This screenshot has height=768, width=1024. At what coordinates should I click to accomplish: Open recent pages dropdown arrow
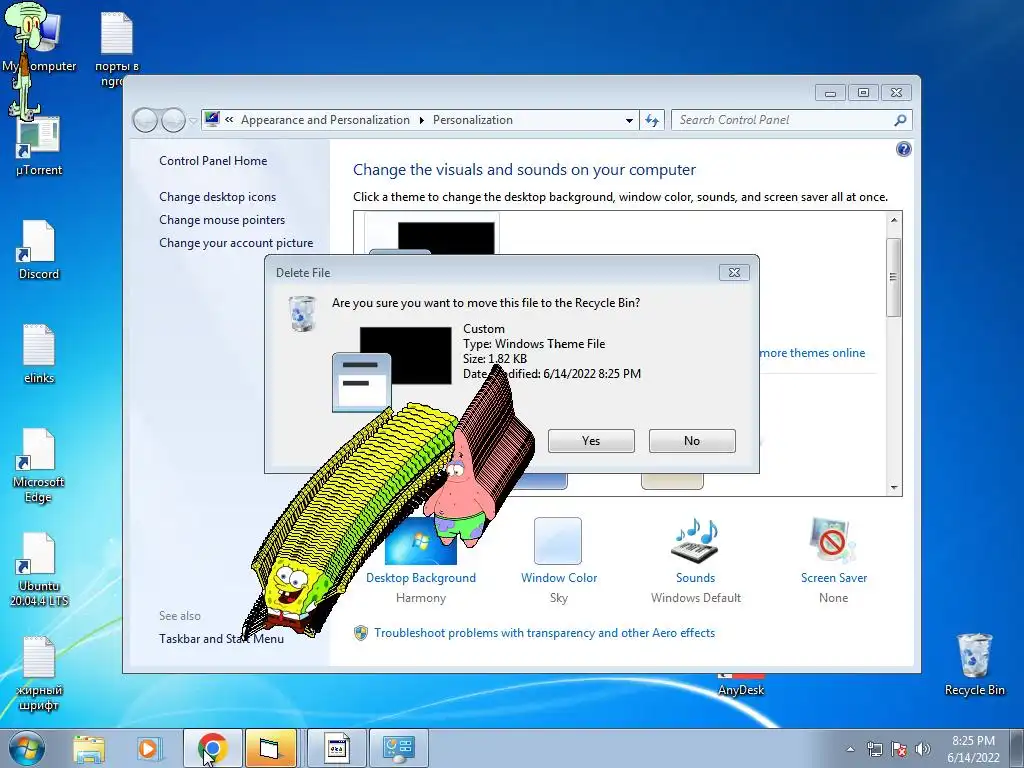coord(193,121)
